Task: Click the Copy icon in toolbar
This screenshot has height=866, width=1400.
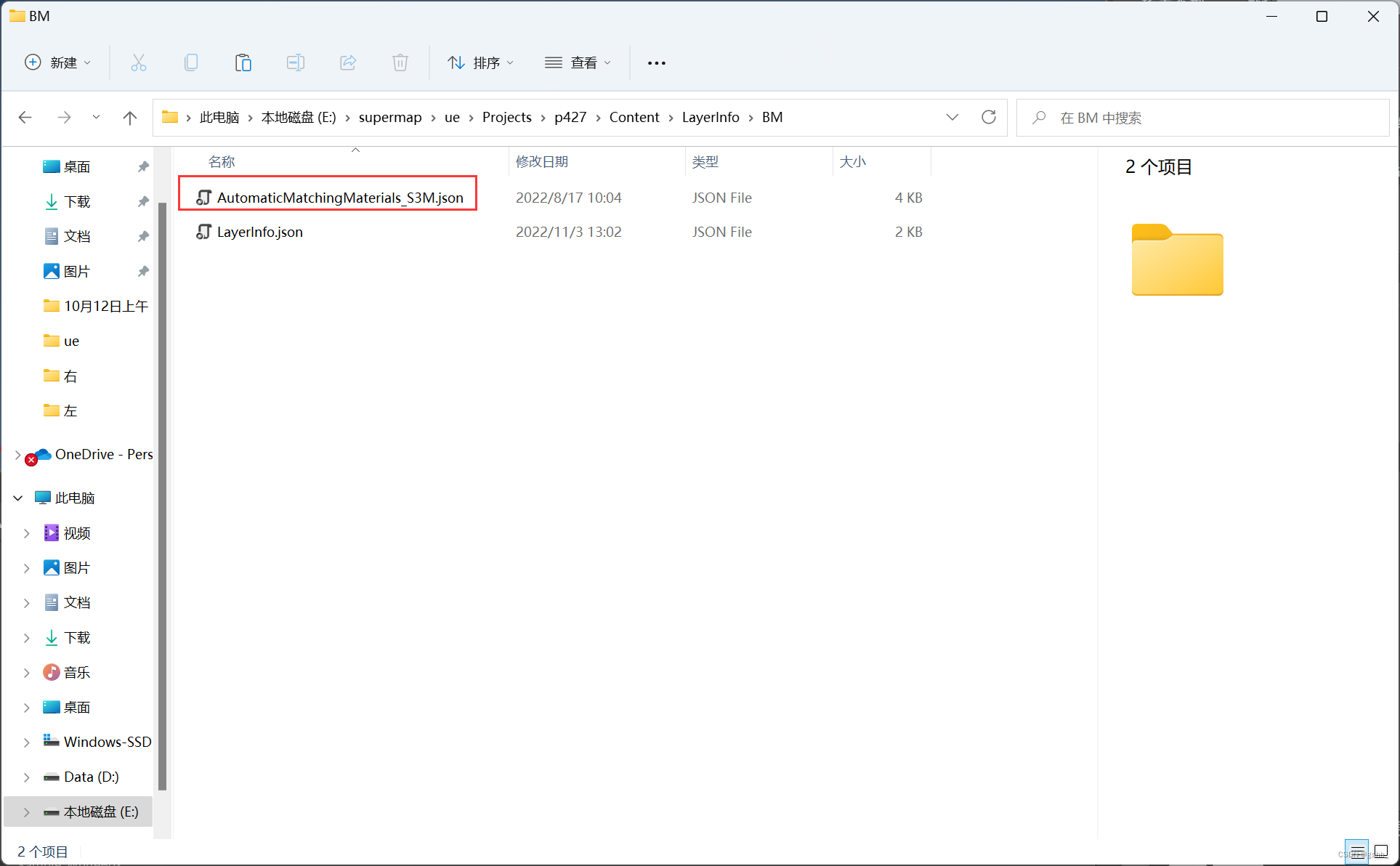Action: [x=191, y=62]
